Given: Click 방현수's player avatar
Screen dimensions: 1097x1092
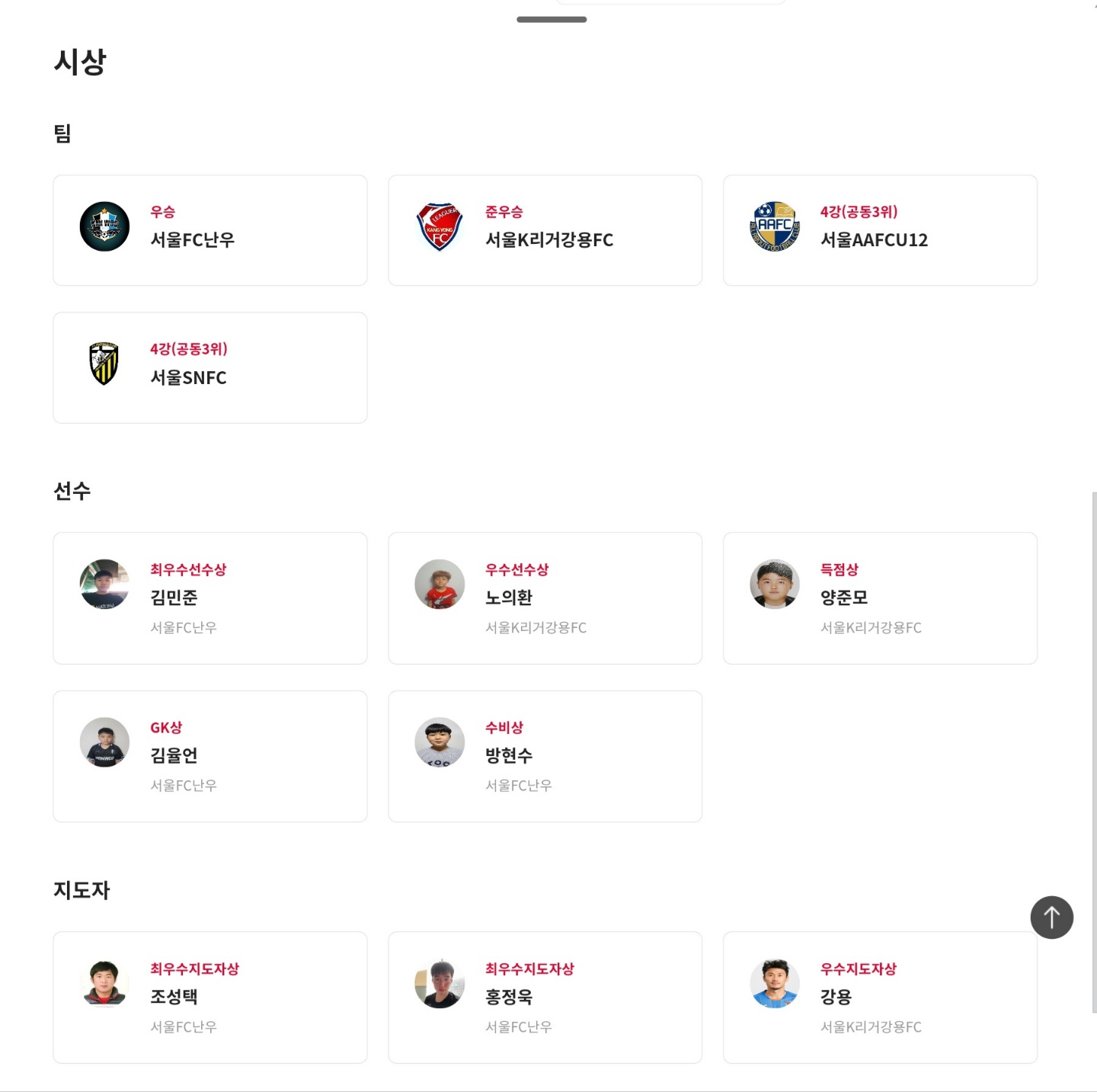Looking at the screenshot, I should click(440, 741).
